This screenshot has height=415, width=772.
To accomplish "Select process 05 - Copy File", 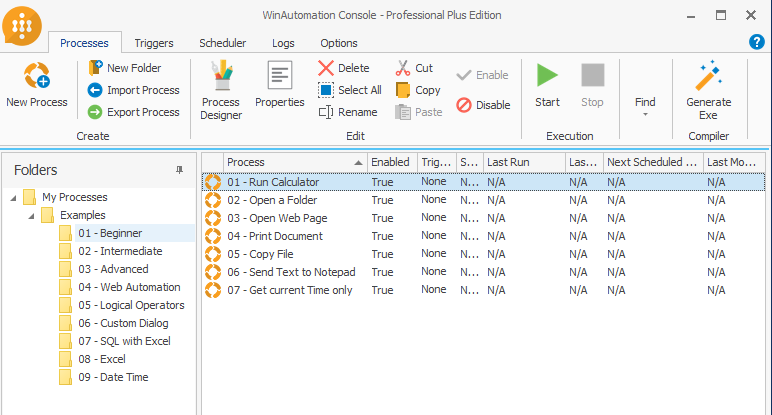I will (483, 254).
